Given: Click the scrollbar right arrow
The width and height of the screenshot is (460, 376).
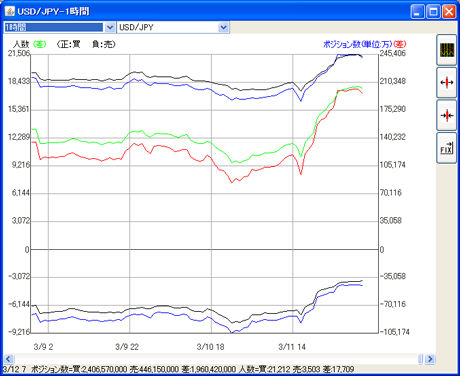Looking at the screenshot, I should coord(430,359).
